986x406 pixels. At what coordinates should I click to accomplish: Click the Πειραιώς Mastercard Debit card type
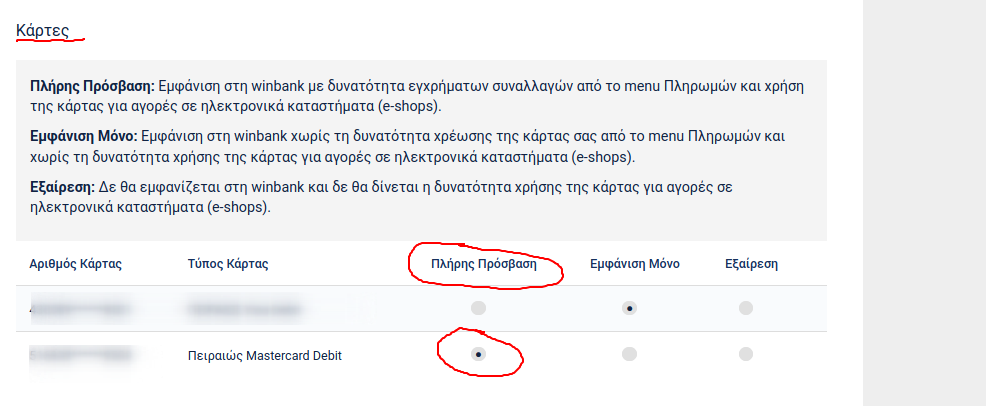(x=265, y=355)
